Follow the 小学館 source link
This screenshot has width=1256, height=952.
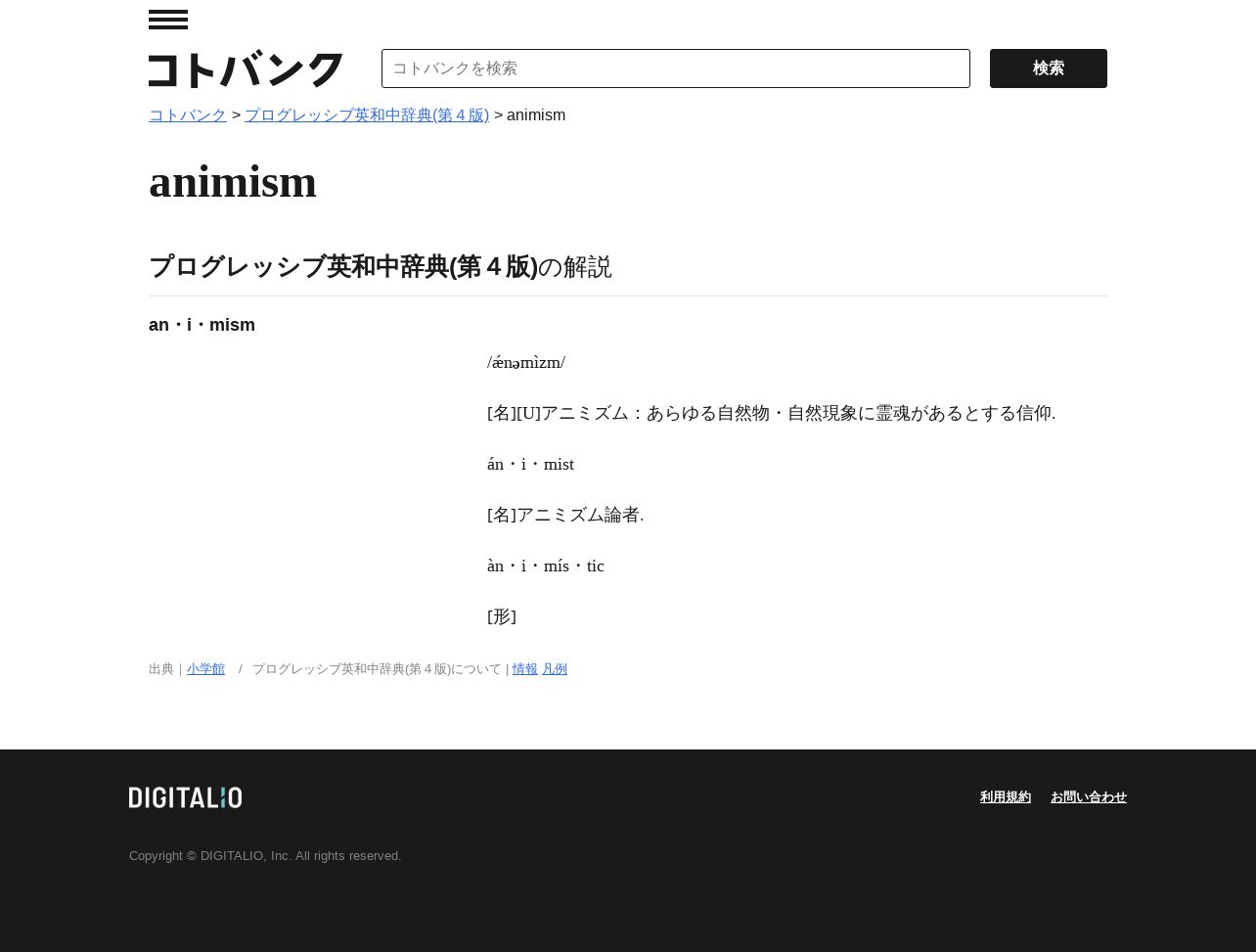[x=205, y=669]
